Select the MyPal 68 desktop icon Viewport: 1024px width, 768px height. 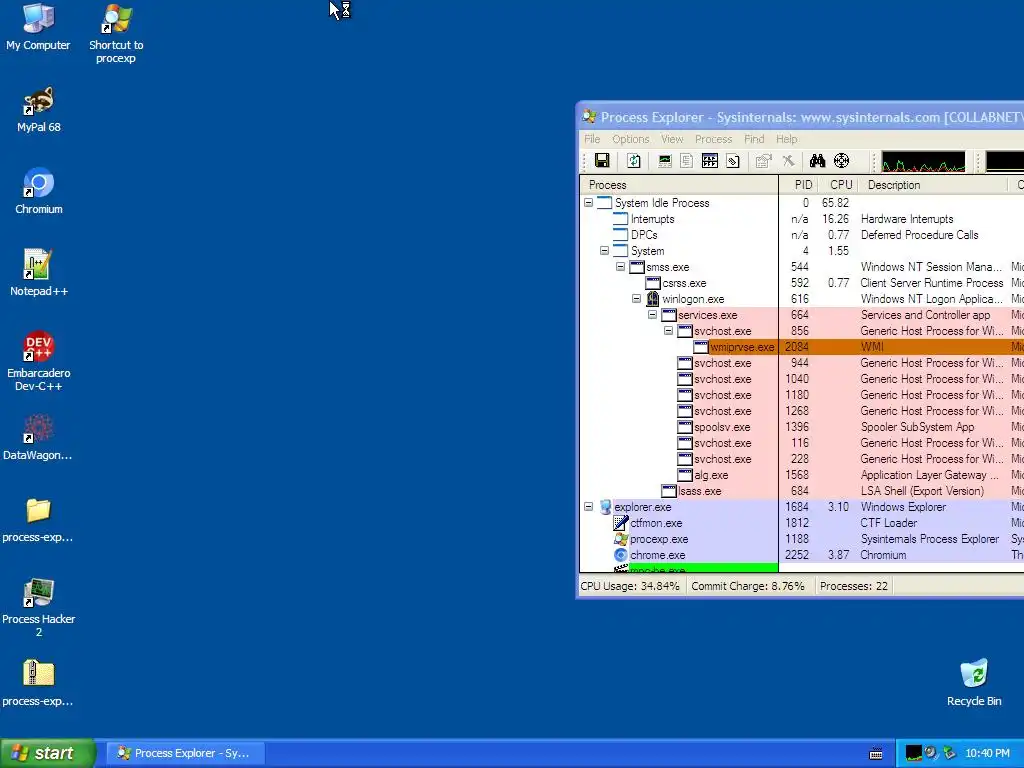tap(39, 110)
